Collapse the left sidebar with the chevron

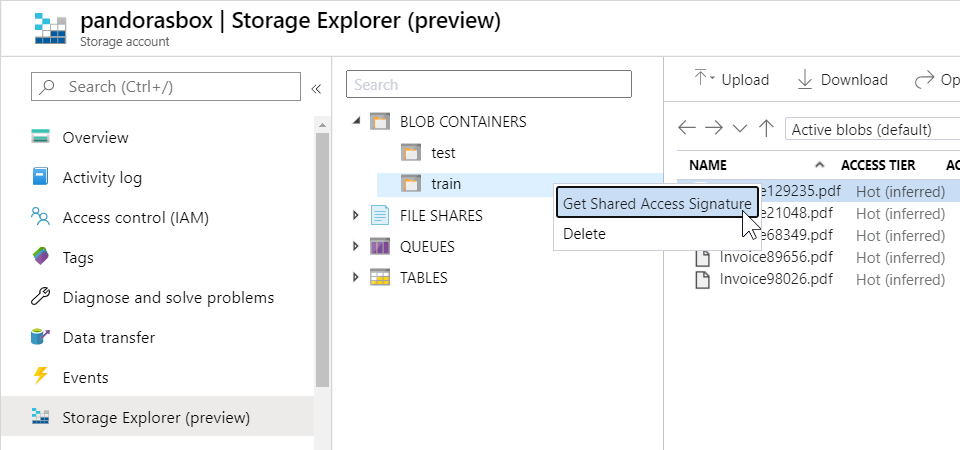316,88
